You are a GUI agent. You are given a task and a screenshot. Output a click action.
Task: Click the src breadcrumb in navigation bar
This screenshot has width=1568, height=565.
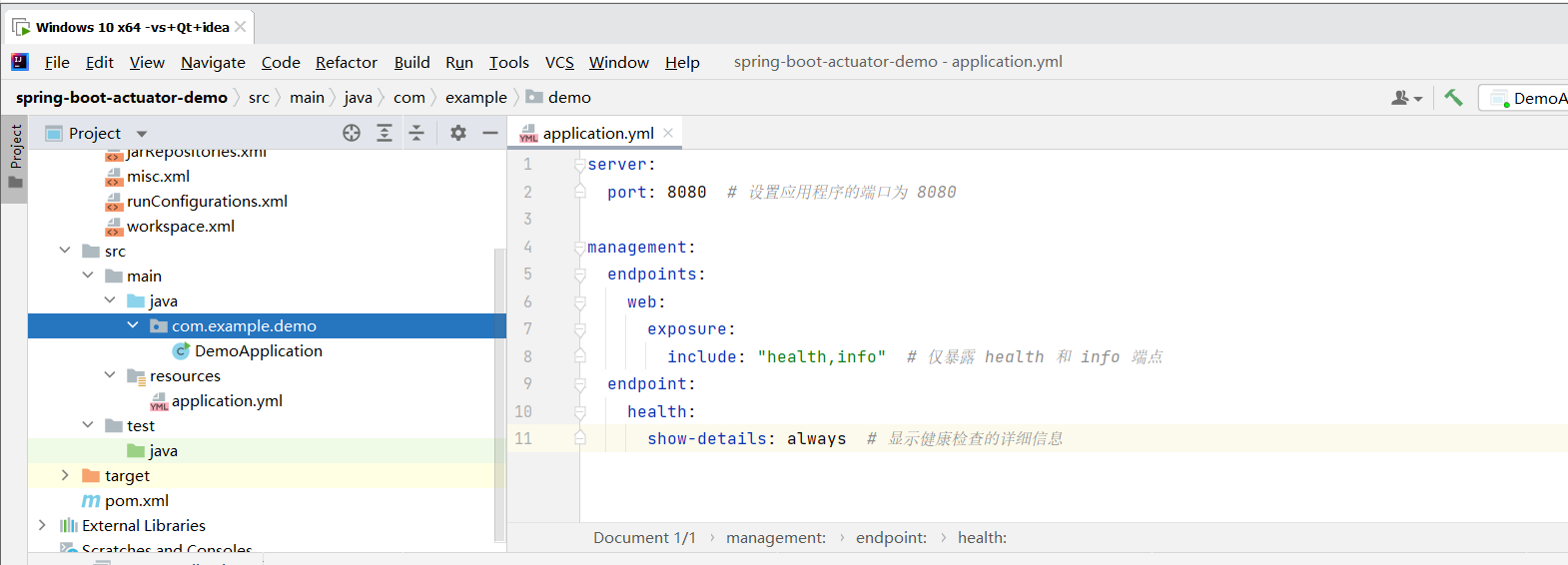(259, 97)
